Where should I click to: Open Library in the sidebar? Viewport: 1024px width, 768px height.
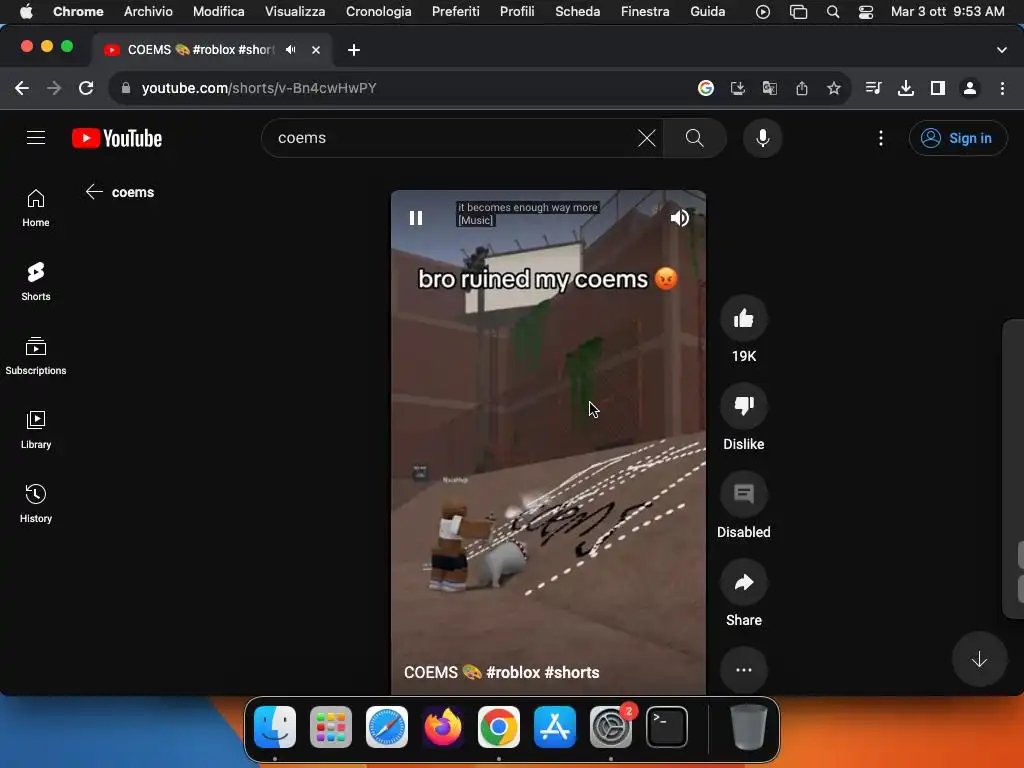pos(36,430)
